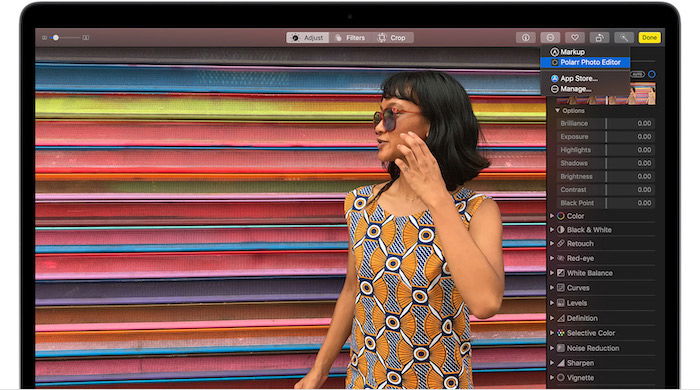Expand the Black & White section arrow

(552, 230)
